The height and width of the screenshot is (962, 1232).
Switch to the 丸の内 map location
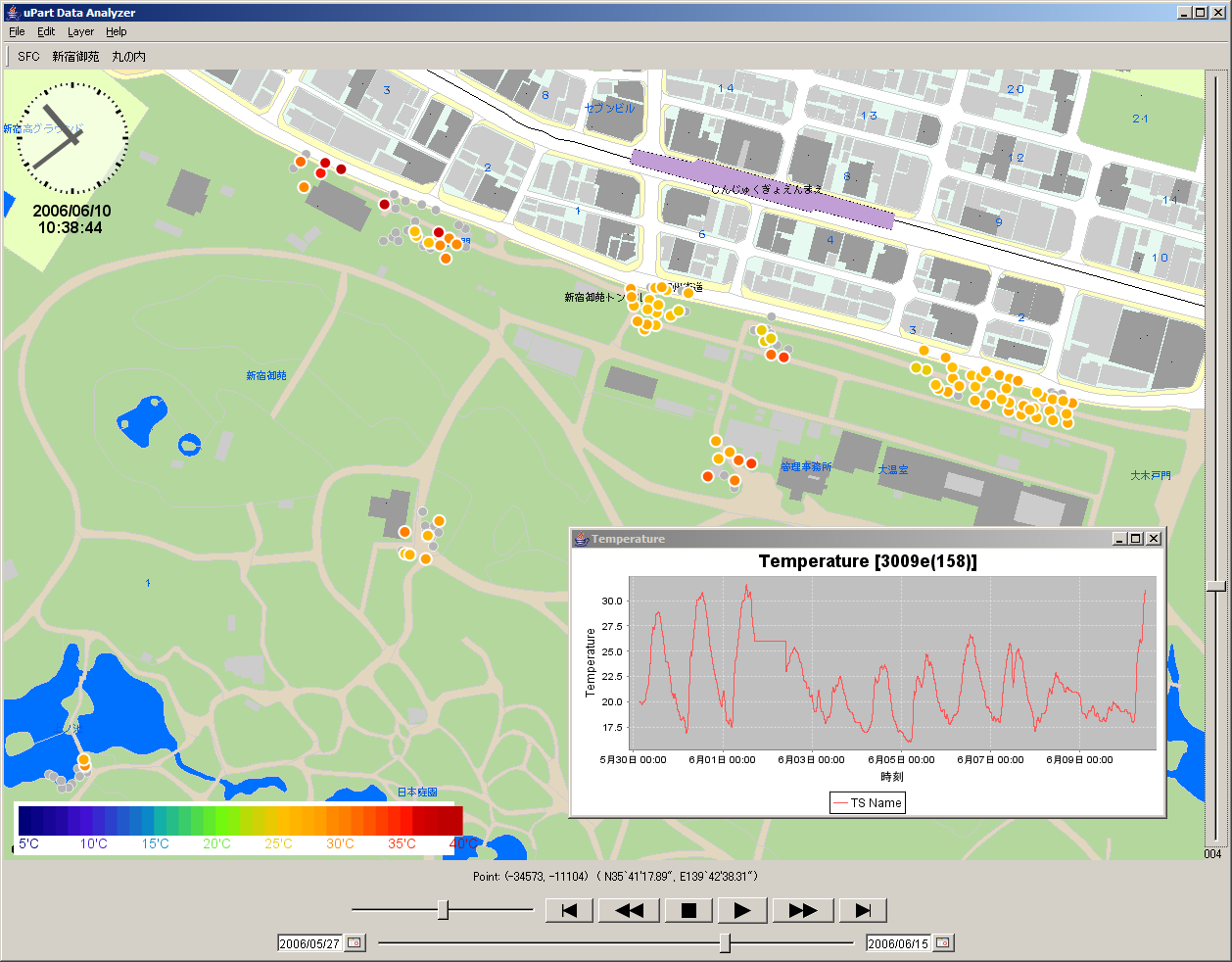point(128,57)
